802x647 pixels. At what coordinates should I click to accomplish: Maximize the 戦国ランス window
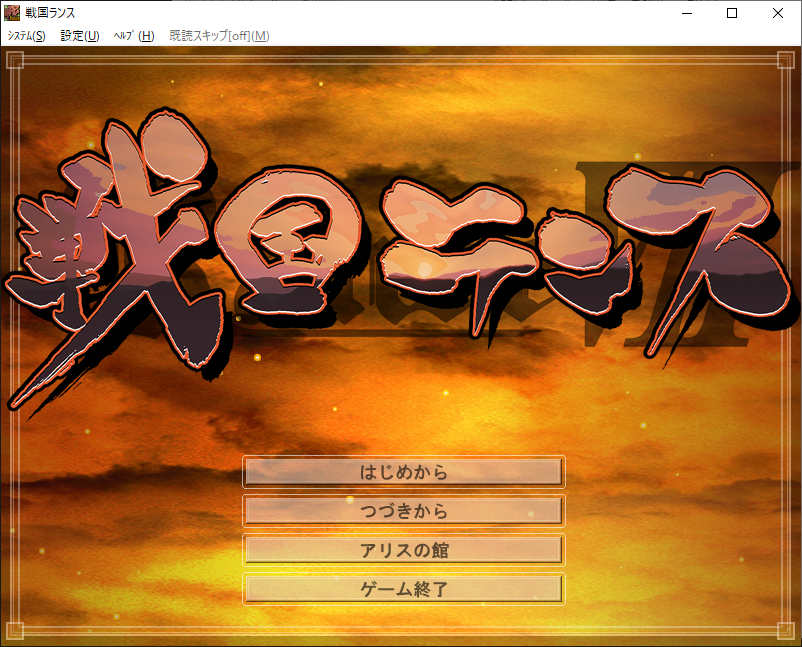(x=732, y=13)
